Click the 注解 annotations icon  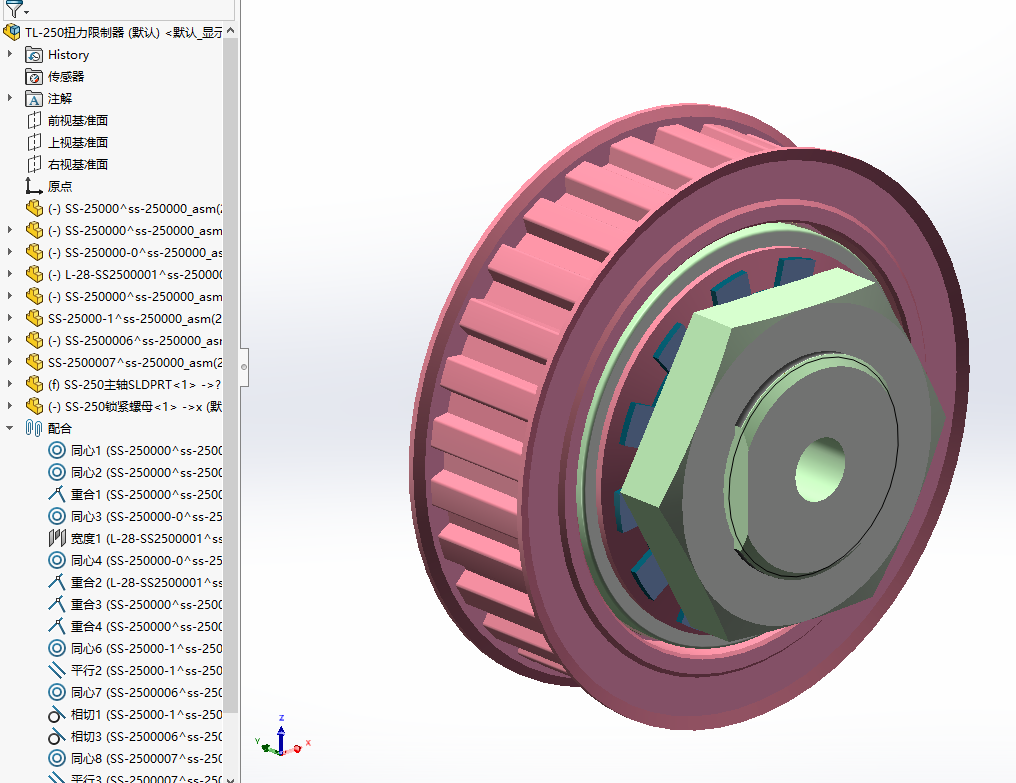(x=34, y=99)
